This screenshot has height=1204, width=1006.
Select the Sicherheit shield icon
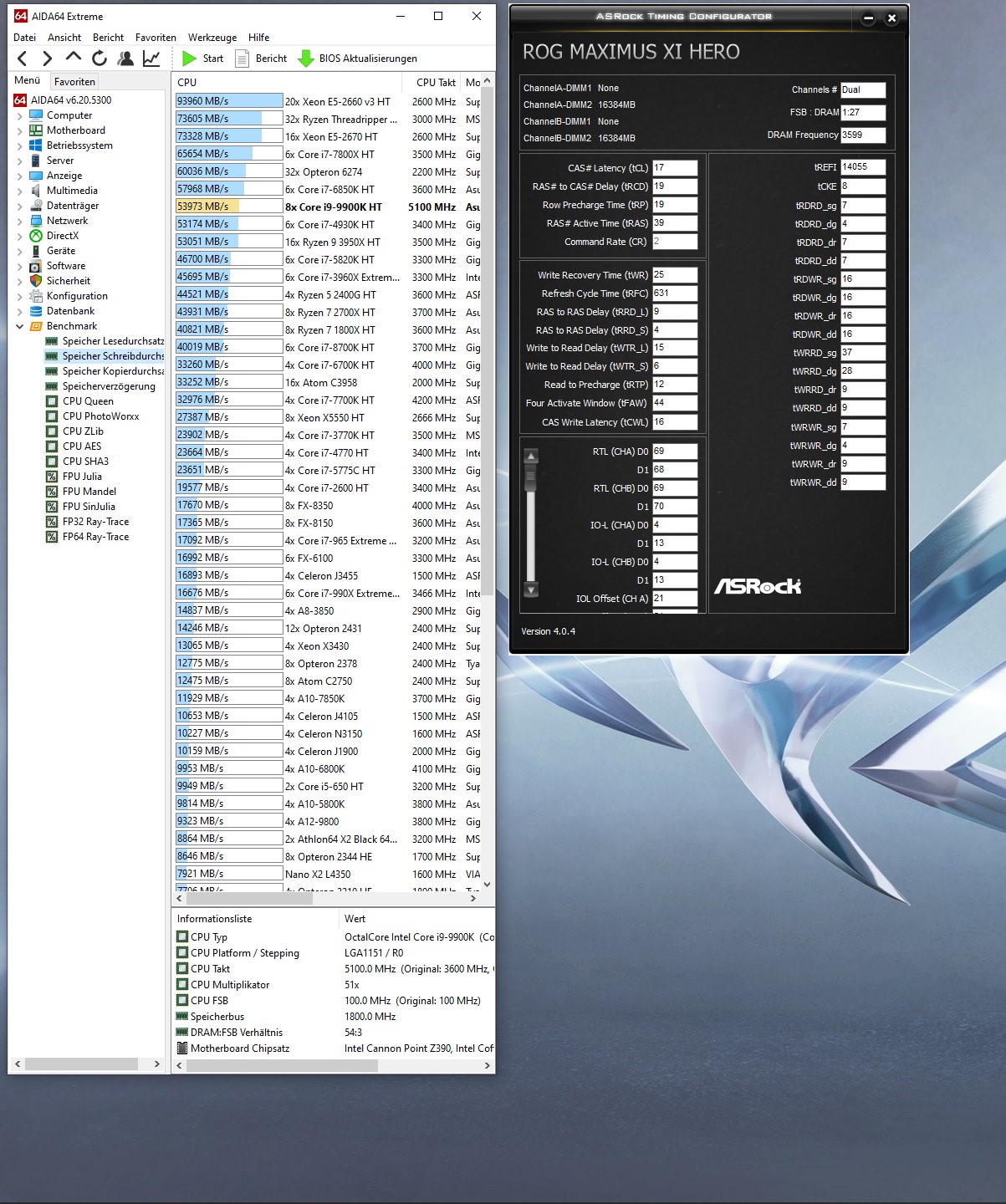(x=36, y=281)
